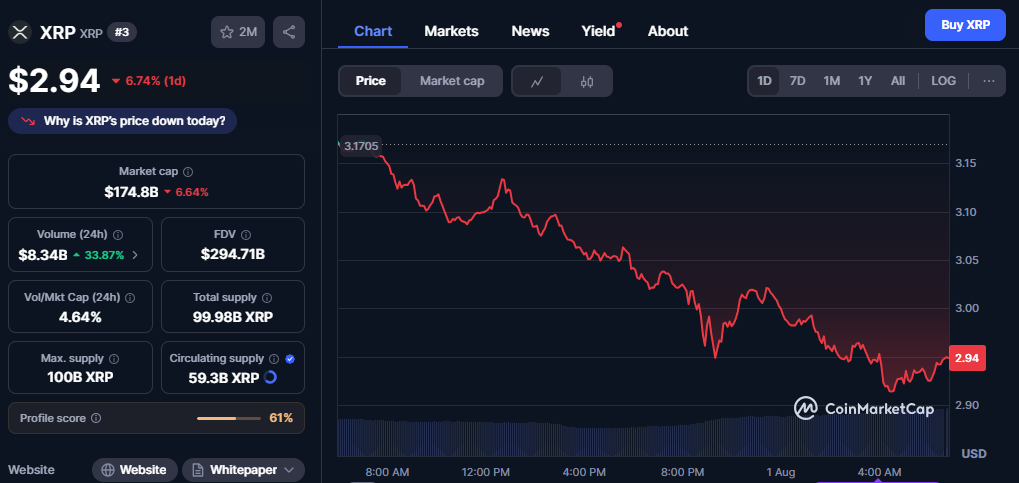This screenshot has height=483, width=1019.
Task: Open the share icon button
Action: pyautogui.click(x=289, y=33)
